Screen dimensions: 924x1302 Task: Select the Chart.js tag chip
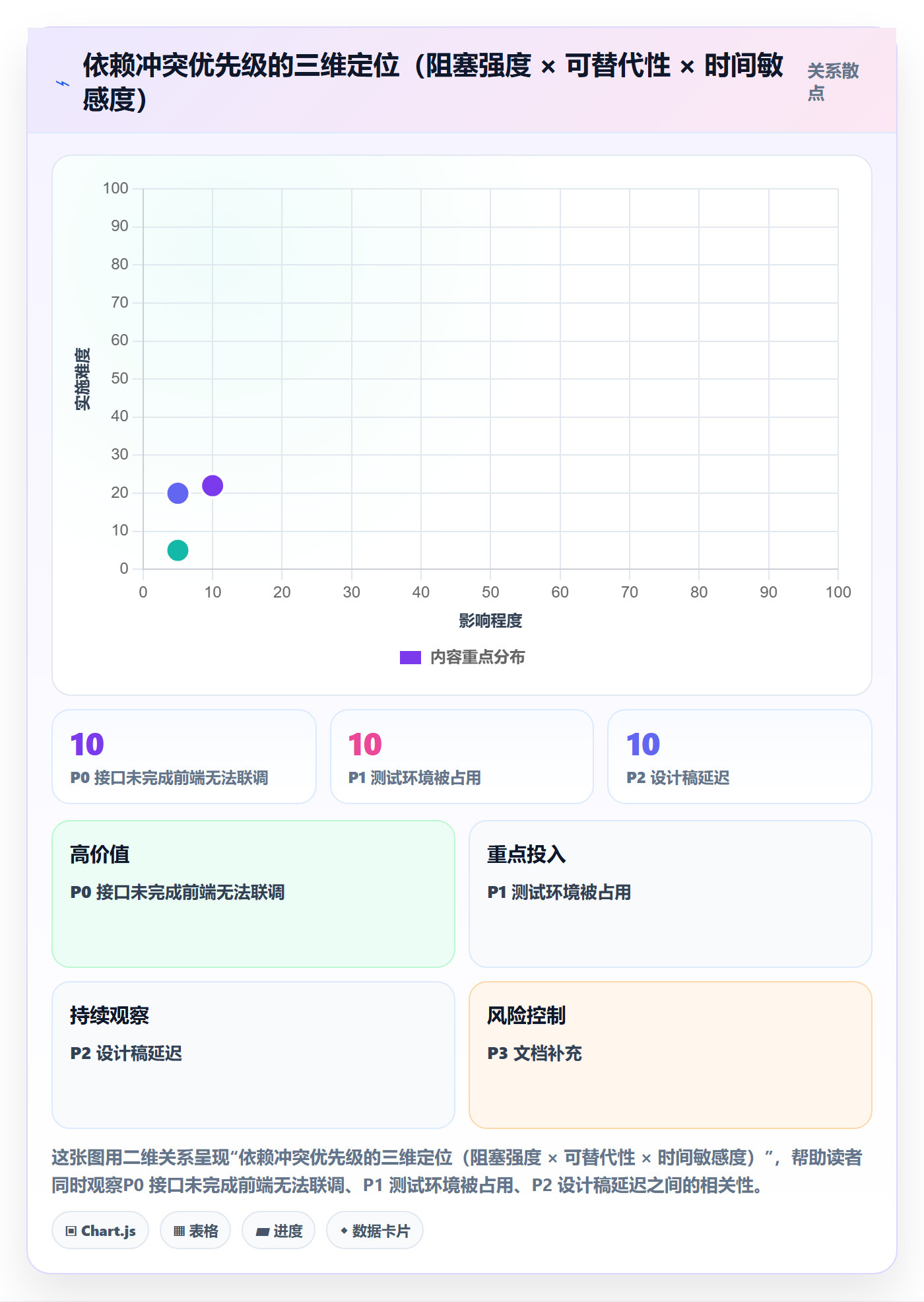click(100, 1231)
